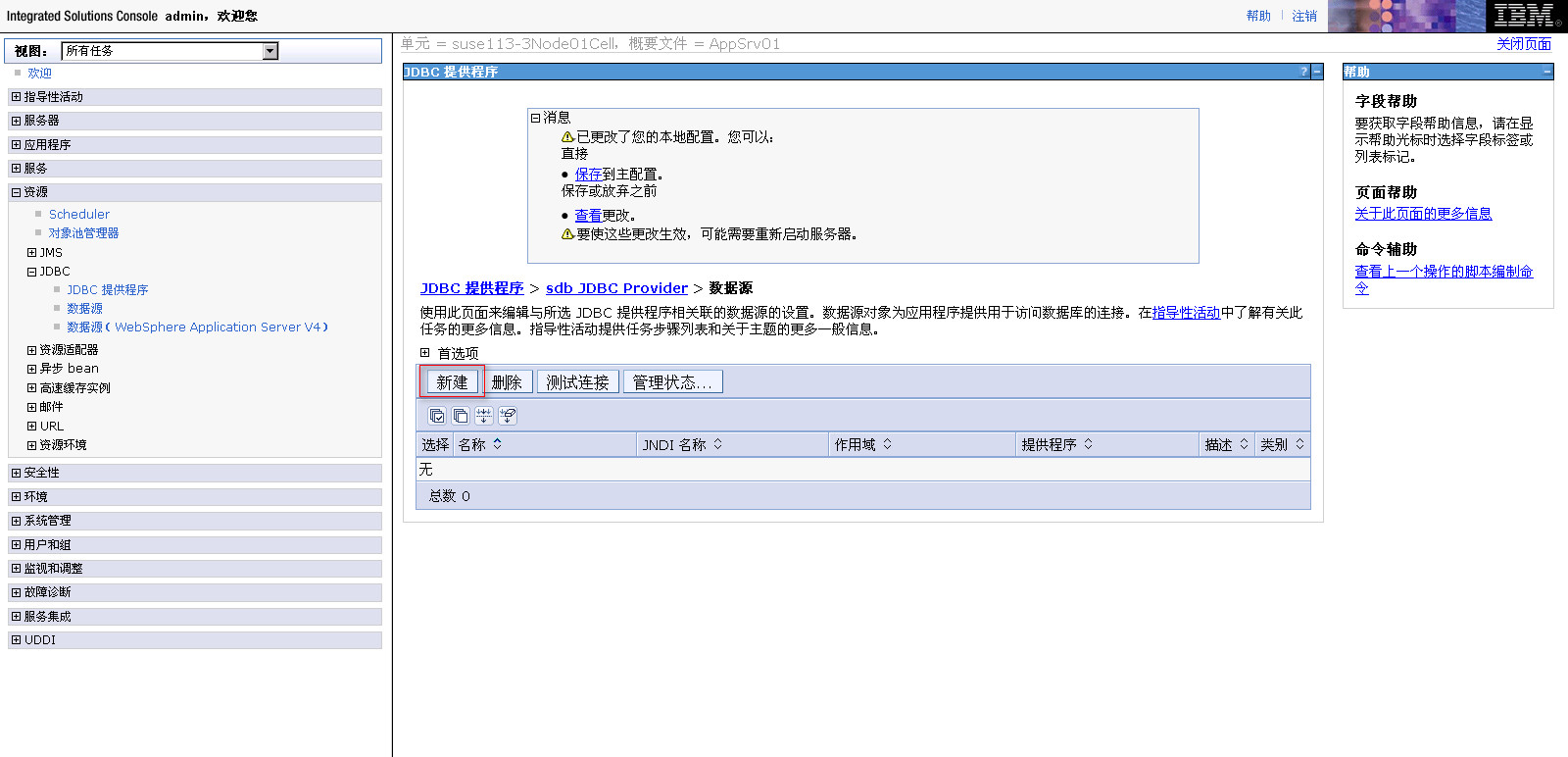The width and height of the screenshot is (1568, 757).
Task: Open JDBC 提供程序 in navigation tree
Action: point(108,290)
